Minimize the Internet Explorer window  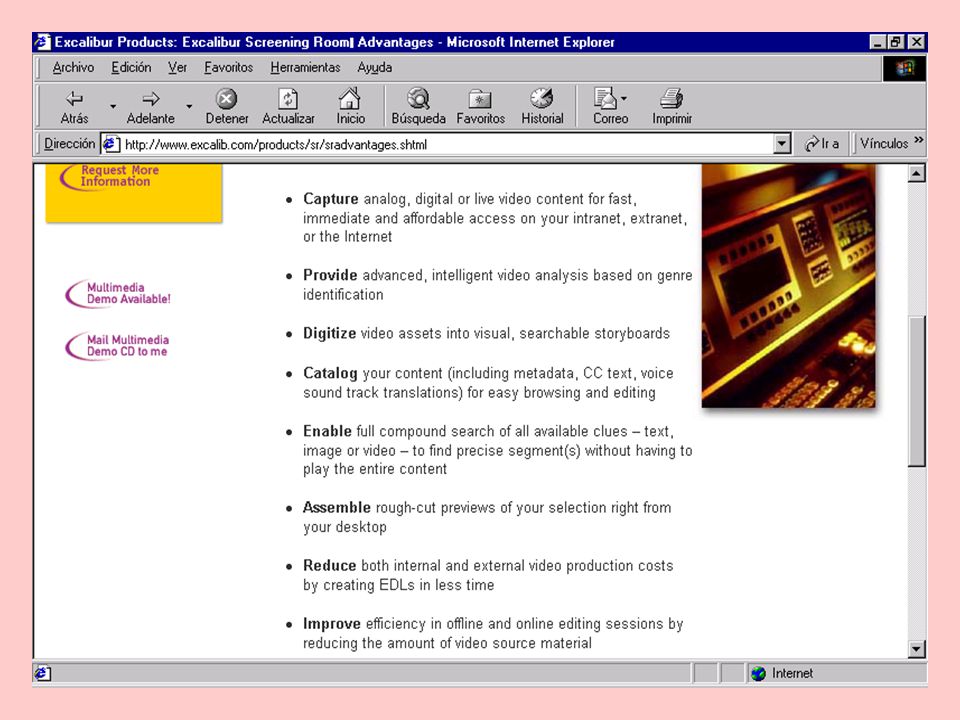(878, 42)
